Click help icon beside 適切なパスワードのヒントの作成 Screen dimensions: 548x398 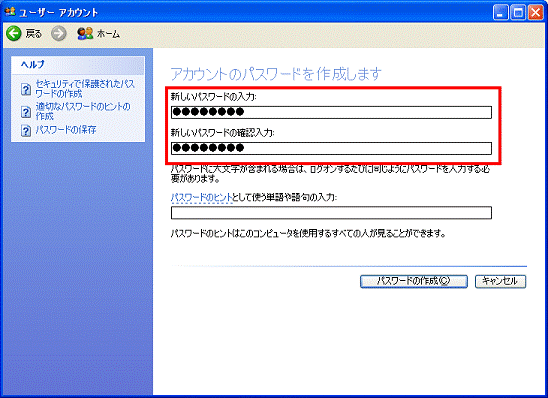tap(26, 112)
